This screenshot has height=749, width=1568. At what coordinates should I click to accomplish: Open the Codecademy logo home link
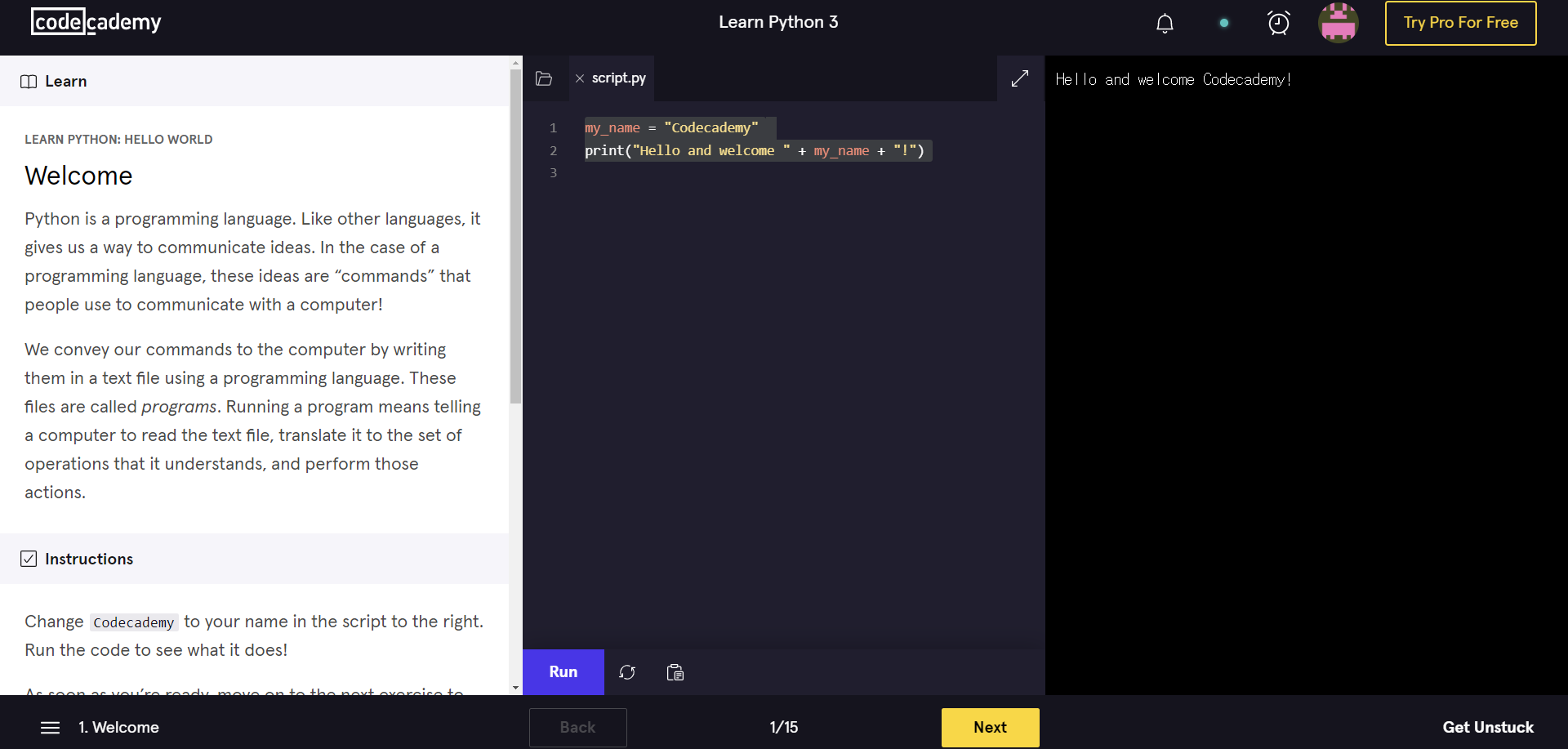[x=96, y=22]
